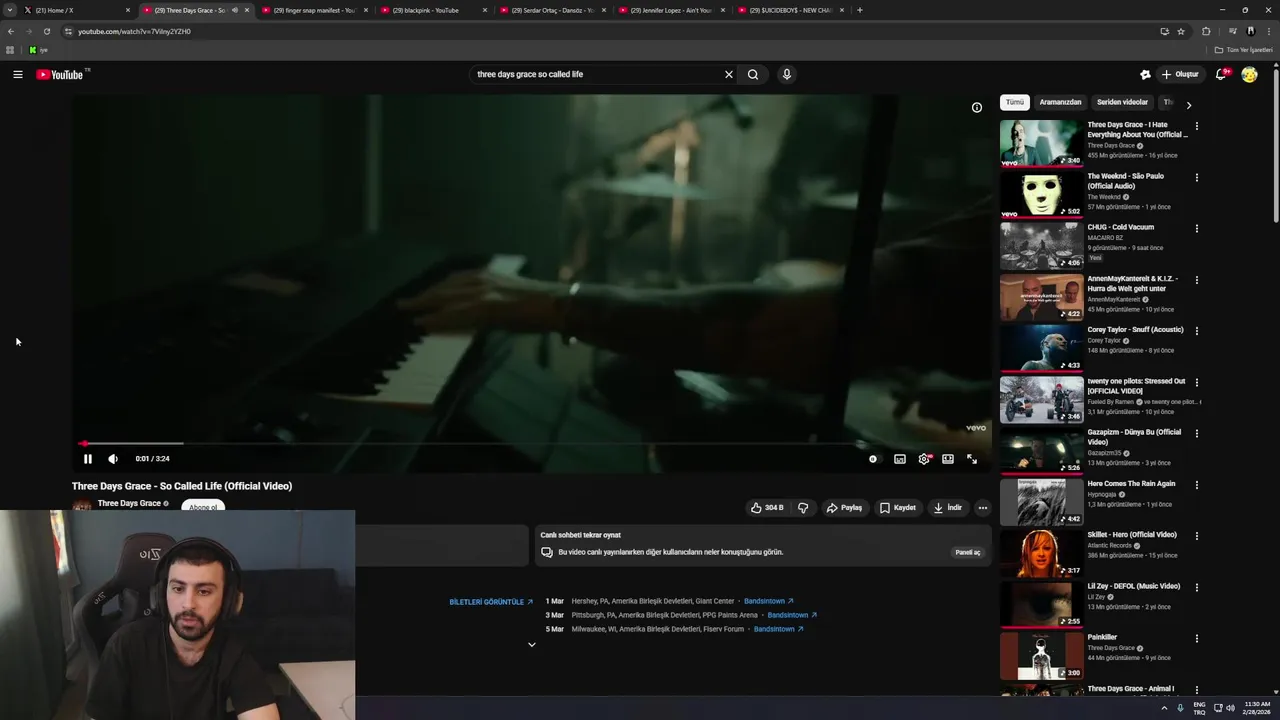Open options for The Weeknd São Paulo
Image resolution: width=1280 pixels, height=720 pixels.
[x=1196, y=177]
